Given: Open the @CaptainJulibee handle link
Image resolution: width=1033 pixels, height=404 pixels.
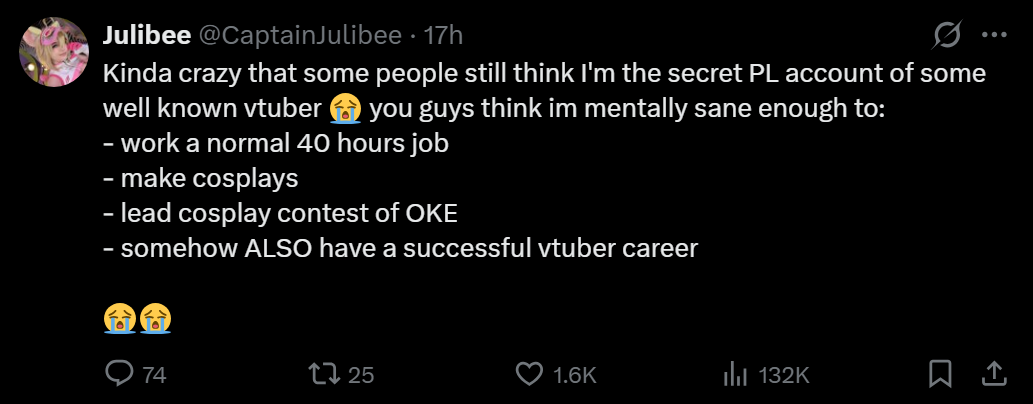Looking at the screenshot, I should coord(300,35).
